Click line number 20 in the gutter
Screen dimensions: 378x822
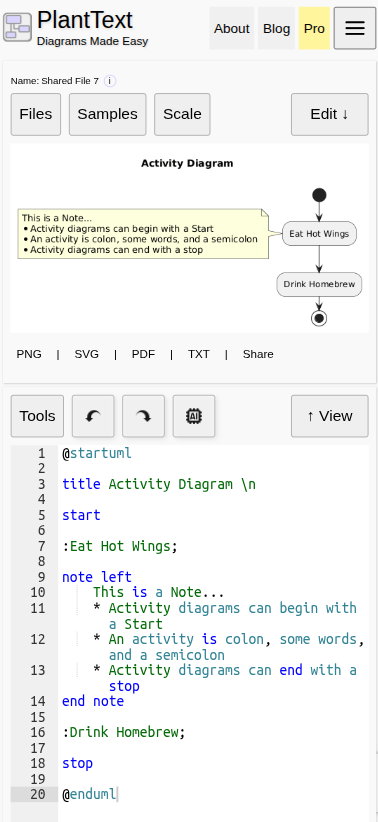38,794
